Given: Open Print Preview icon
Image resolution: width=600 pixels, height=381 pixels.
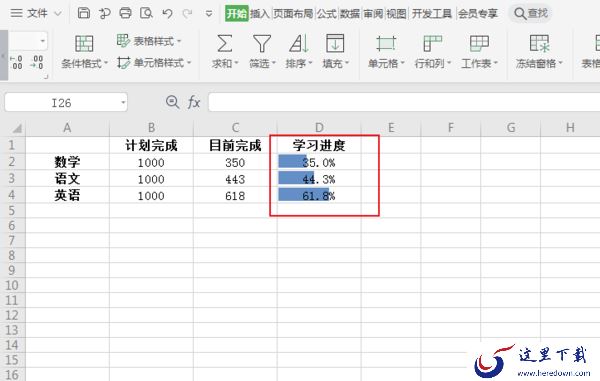Looking at the screenshot, I should pyautogui.click(x=146, y=13).
